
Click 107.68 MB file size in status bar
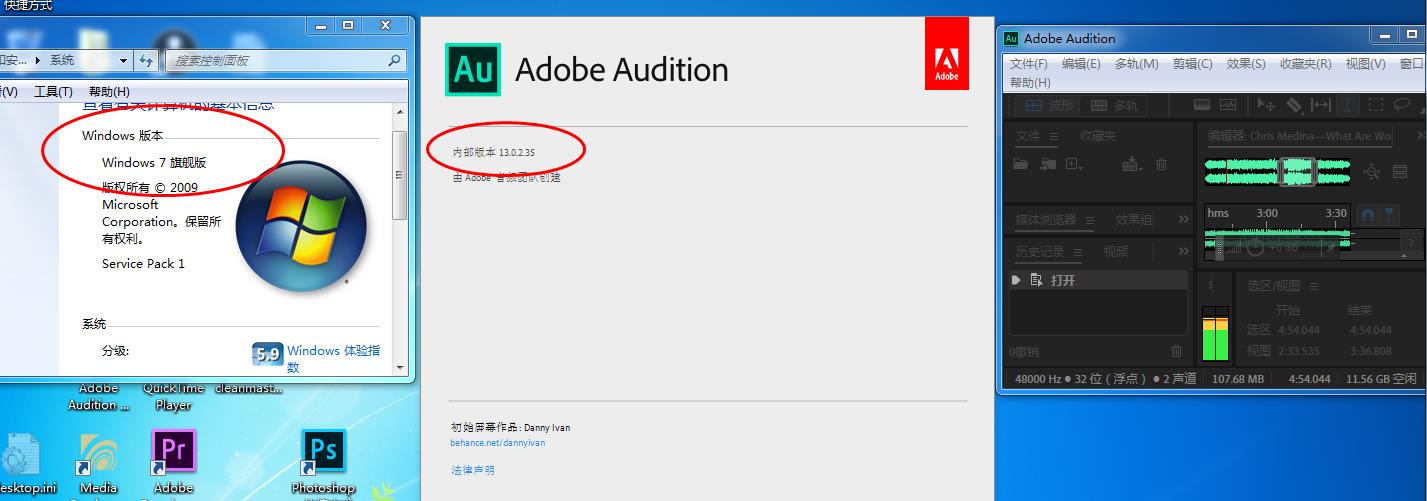pos(1238,380)
